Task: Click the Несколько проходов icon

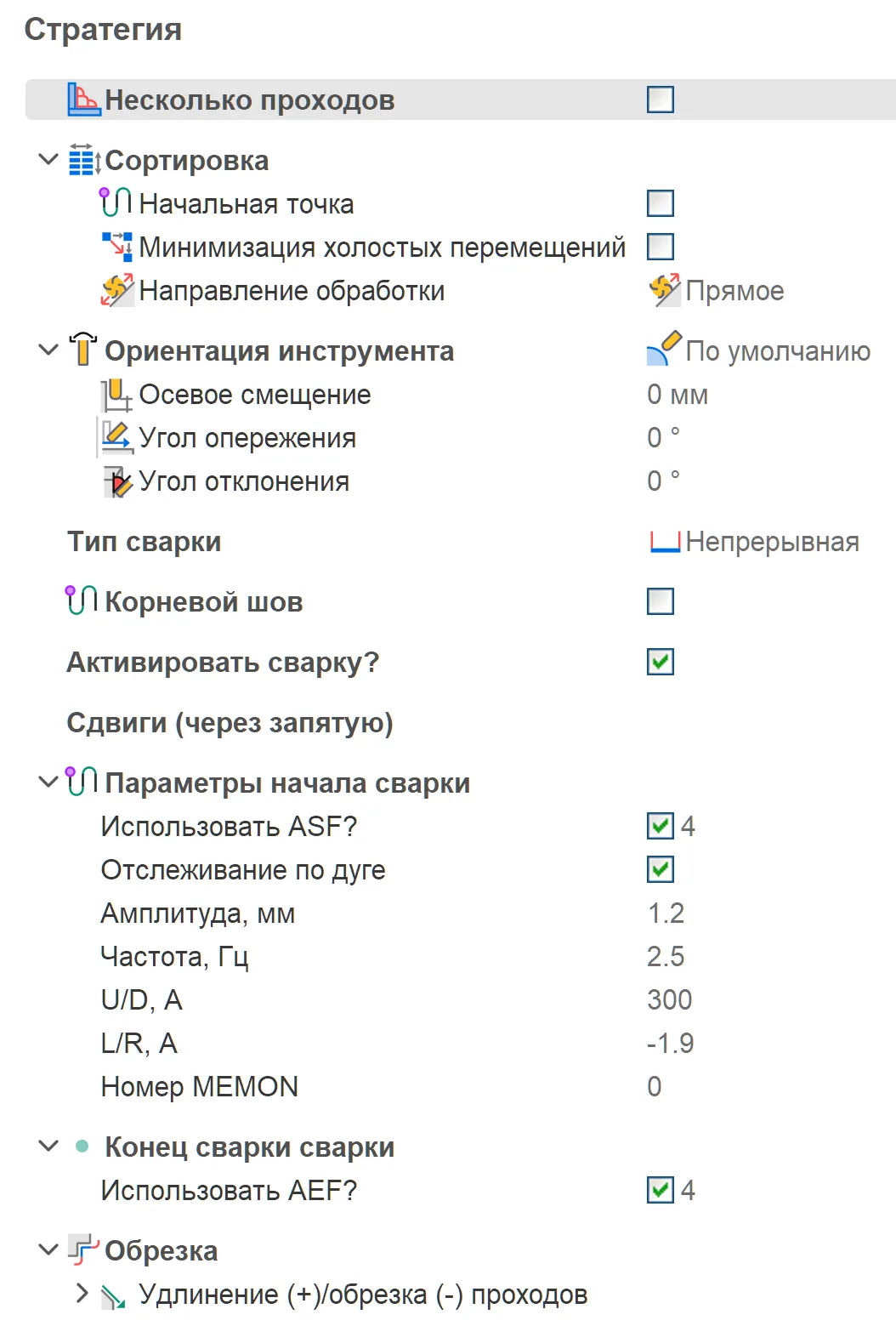Action: [84, 100]
